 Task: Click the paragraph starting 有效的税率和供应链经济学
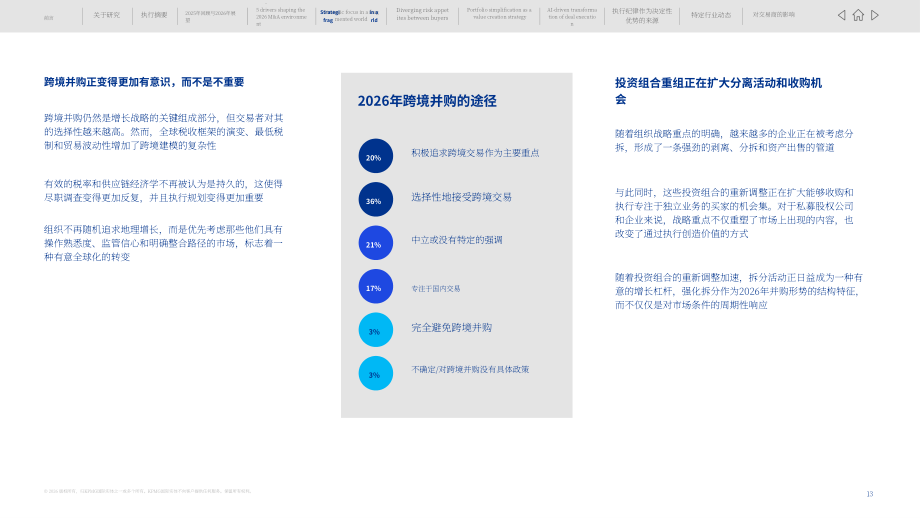tap(163, 191)
